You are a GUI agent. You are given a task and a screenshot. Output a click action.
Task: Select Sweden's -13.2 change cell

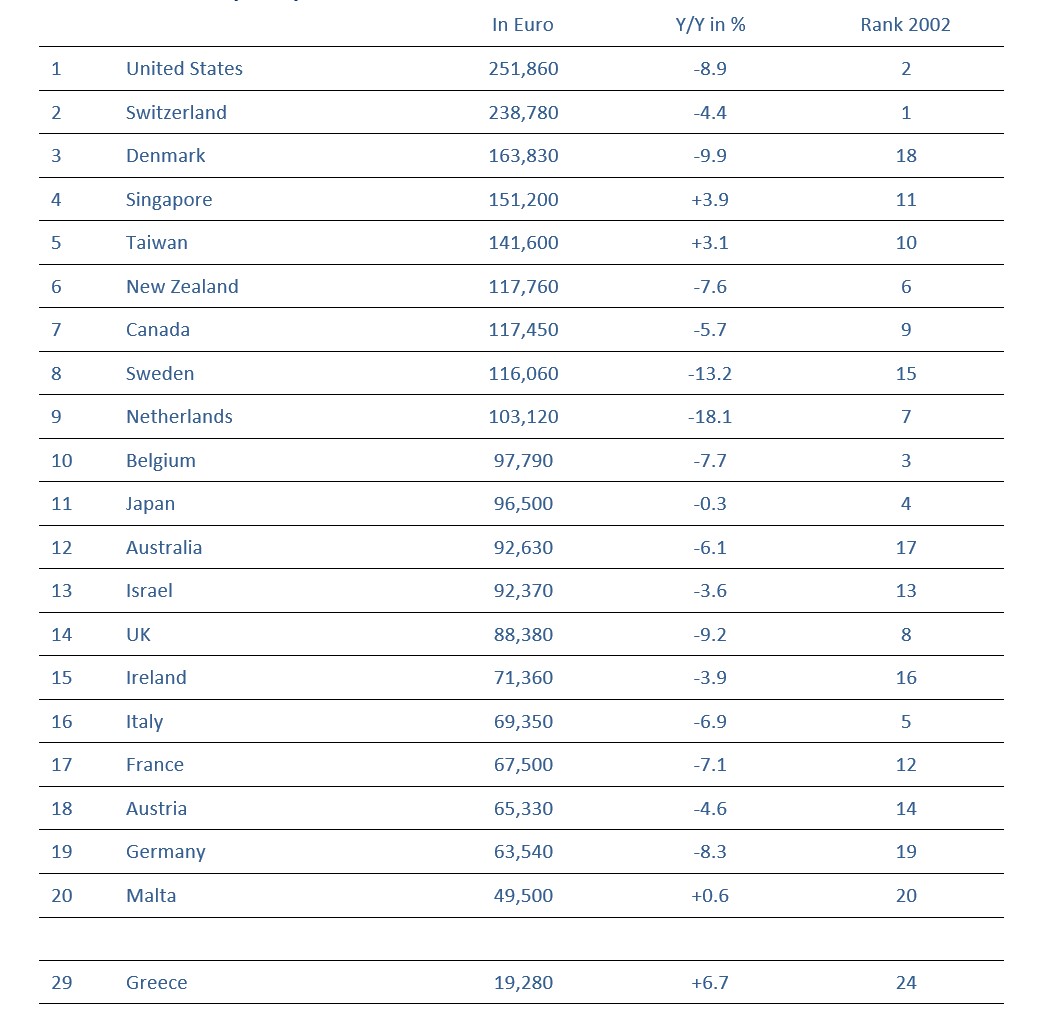[710, 374]
